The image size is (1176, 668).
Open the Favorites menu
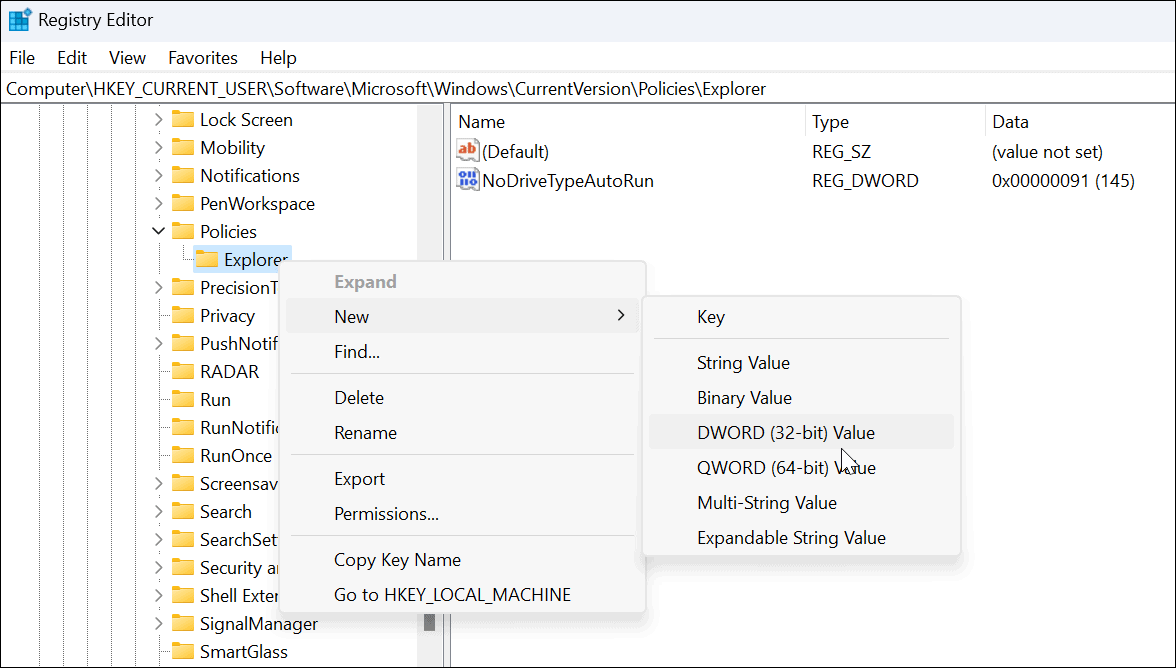click(203, 57)
